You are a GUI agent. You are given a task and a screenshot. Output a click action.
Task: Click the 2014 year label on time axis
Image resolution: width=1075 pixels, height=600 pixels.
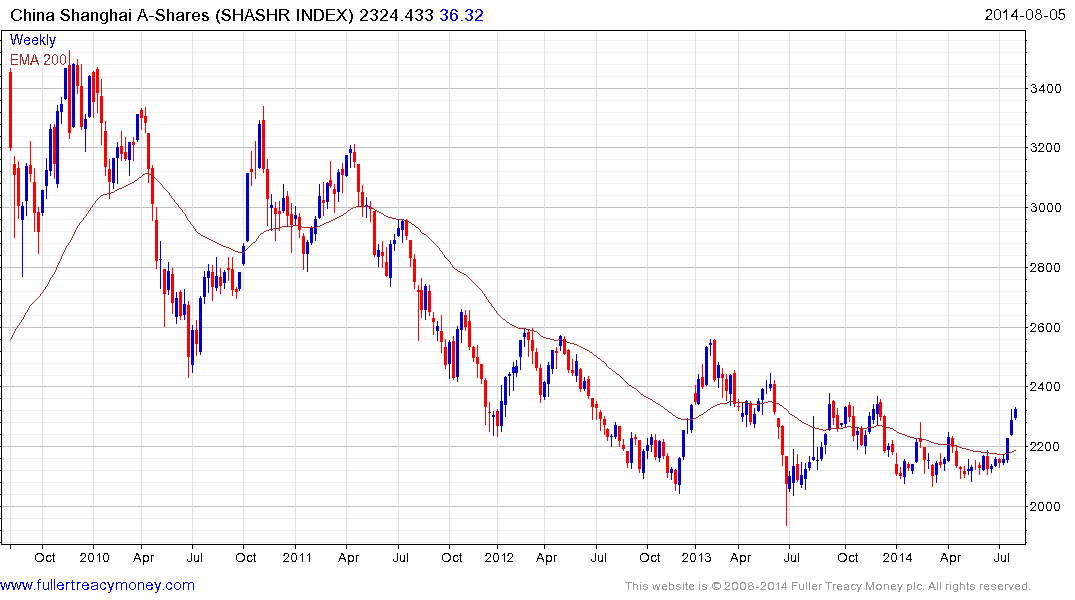point(897,557)
